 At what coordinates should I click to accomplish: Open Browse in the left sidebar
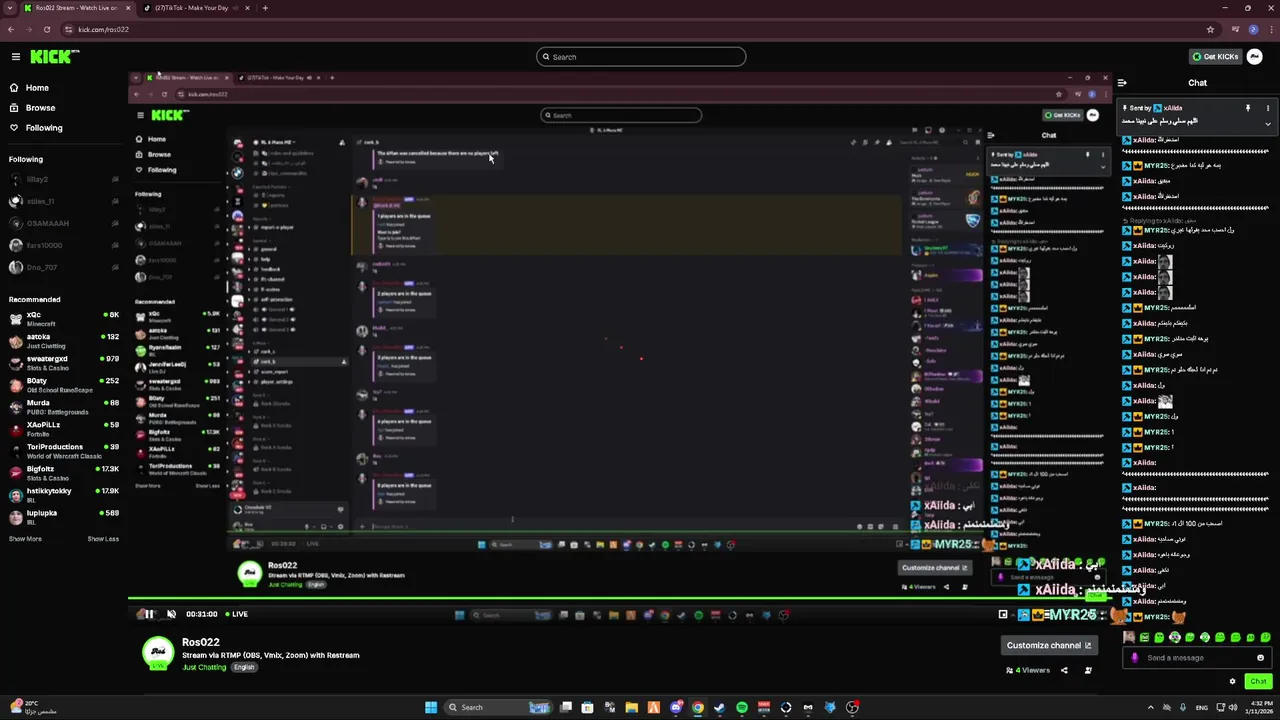(x=40, y=108)
